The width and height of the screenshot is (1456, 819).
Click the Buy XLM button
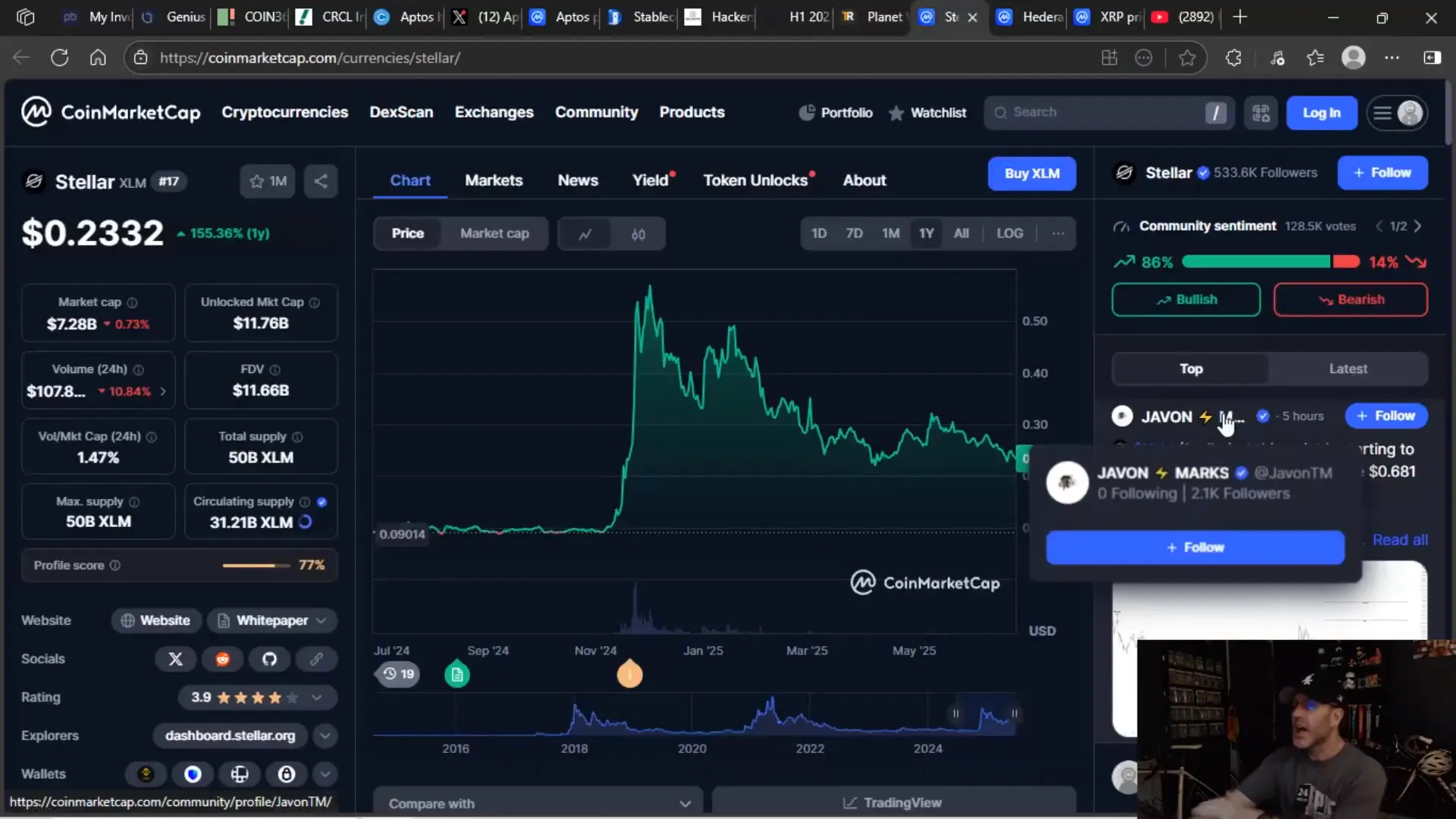1031,174
